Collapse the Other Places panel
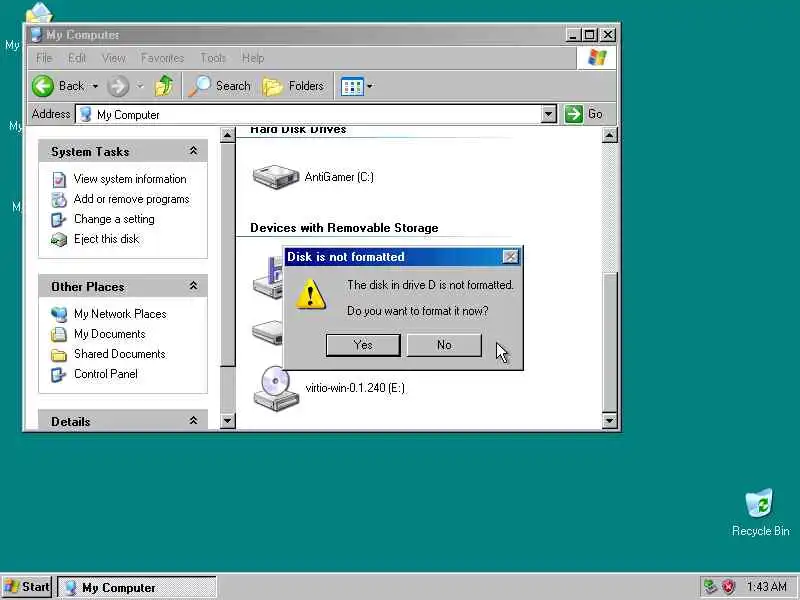The image size is (800, 600). 193,286
